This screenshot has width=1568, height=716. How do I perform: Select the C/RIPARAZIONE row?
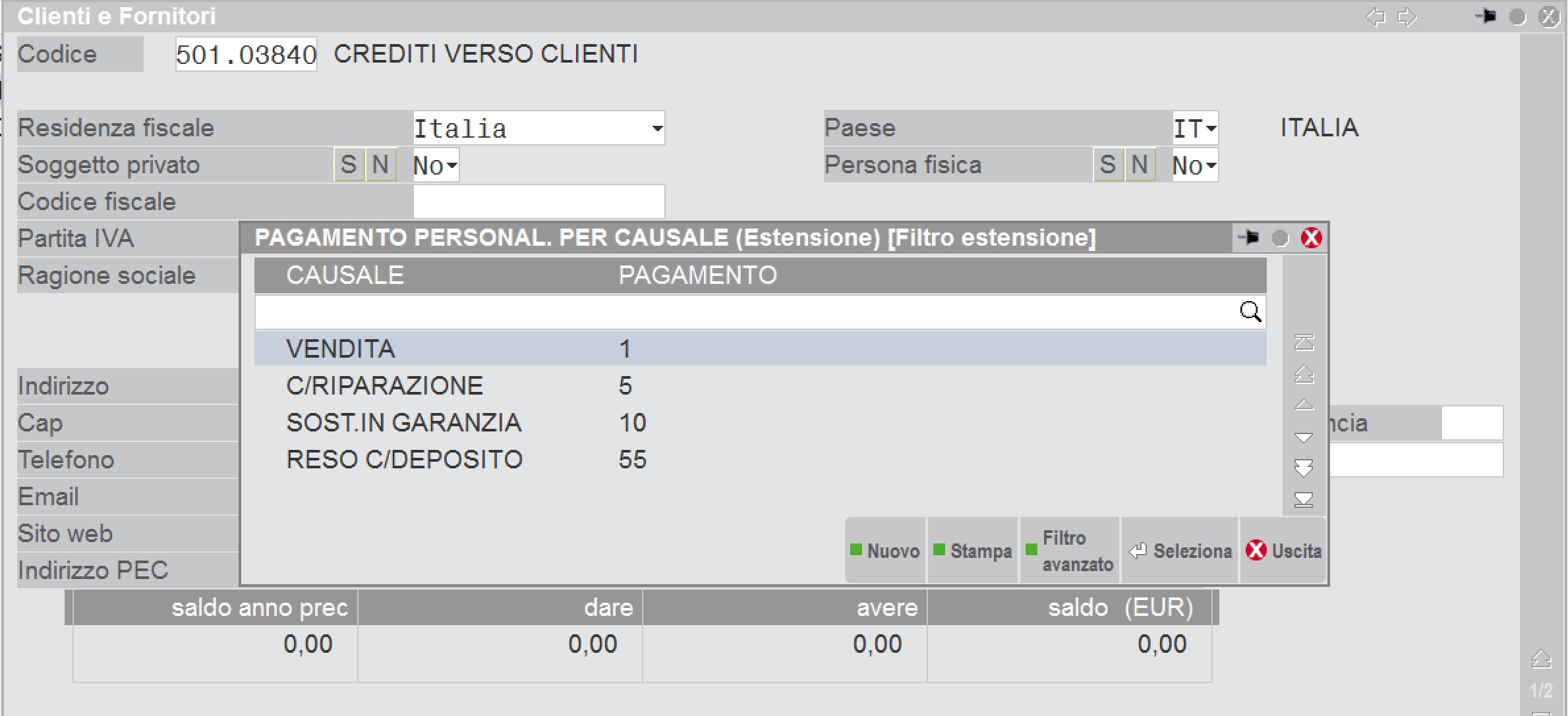pos(384,385)
